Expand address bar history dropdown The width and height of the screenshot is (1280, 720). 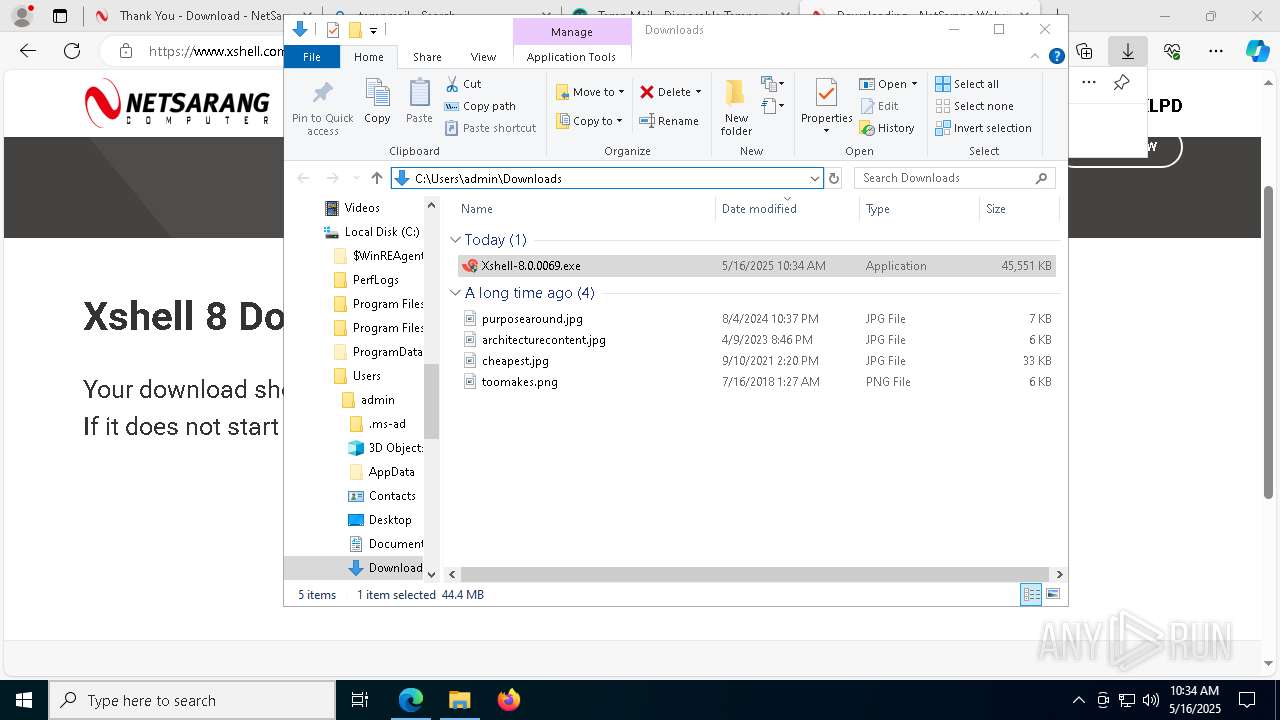coord(814,178)
